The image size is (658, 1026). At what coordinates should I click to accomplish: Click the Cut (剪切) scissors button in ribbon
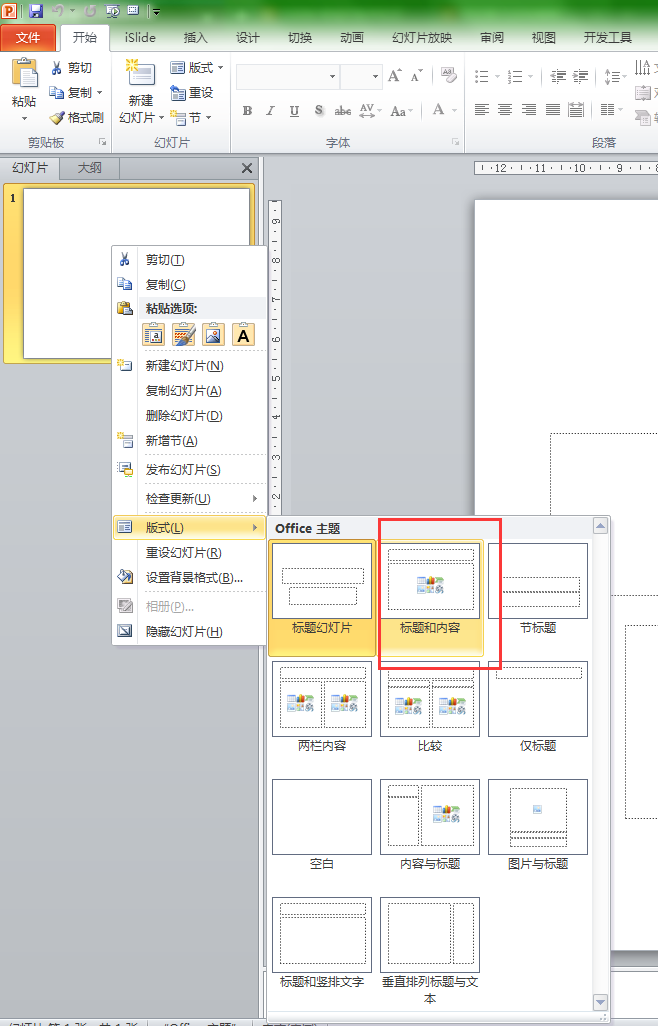[x=72, y=68]
